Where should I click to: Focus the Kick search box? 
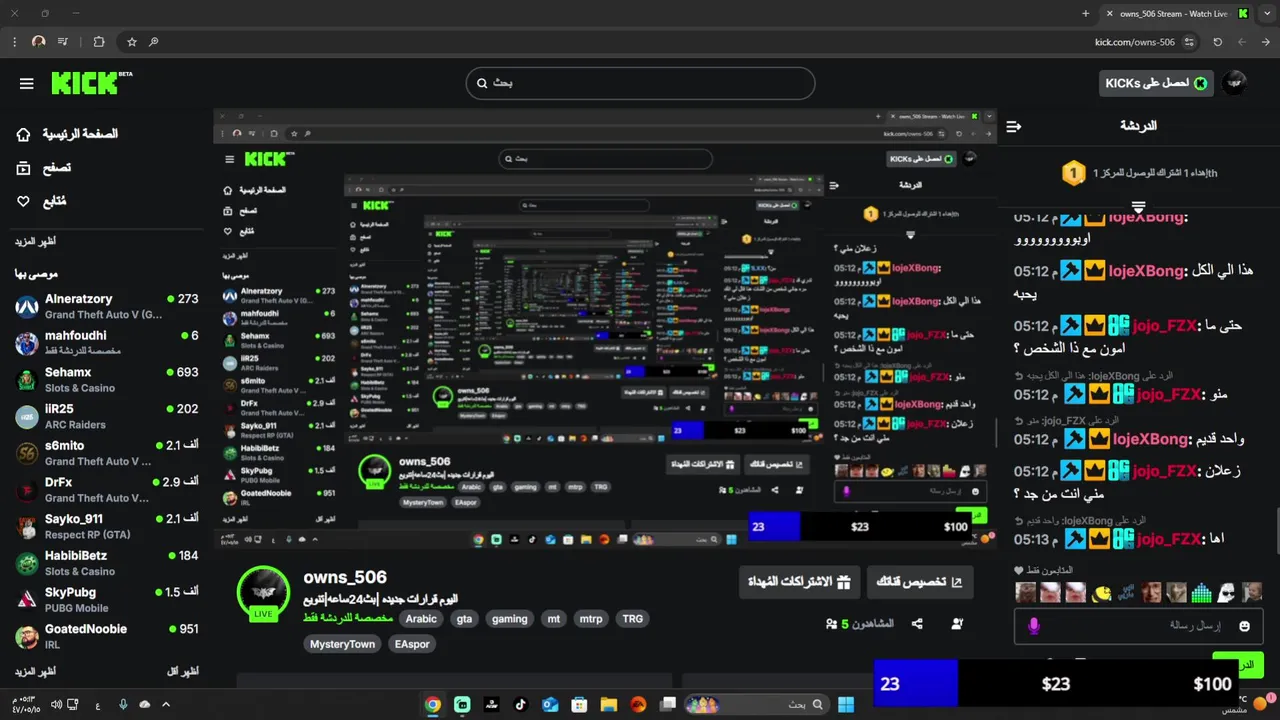click(640, 83)
